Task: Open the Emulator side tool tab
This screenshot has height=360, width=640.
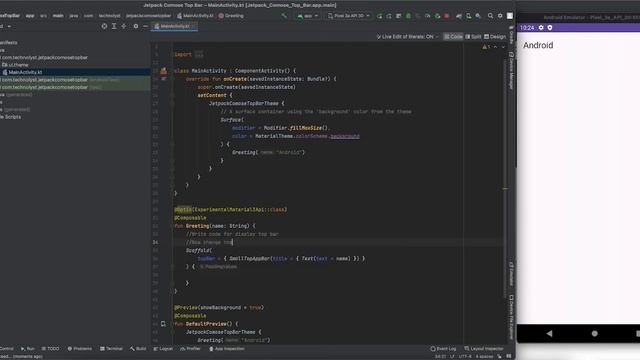Action: 511,274
